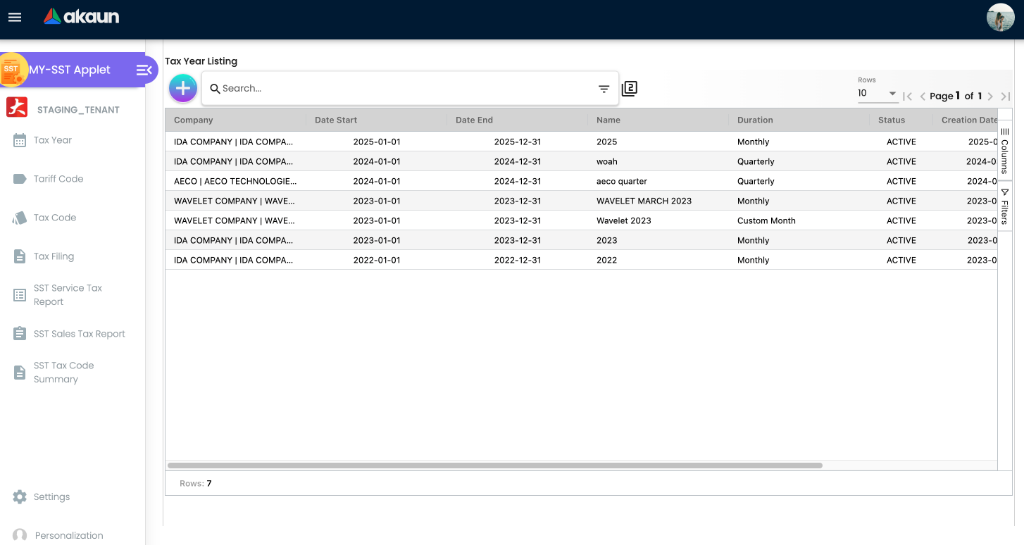Screen dimensions: 1024x545
Task: Click the STAGING_TENANT logo icon
Action: 17,107
